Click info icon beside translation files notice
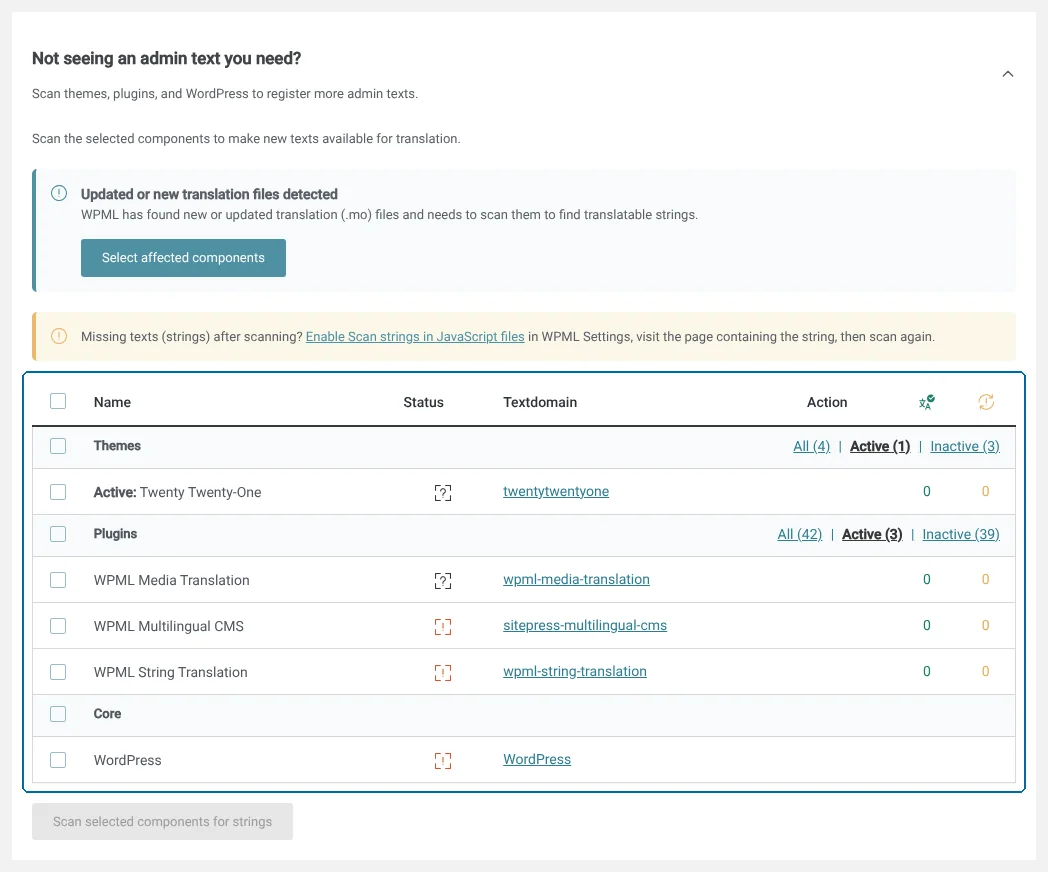The image size is (1048, 872). [x=59, y=194]
